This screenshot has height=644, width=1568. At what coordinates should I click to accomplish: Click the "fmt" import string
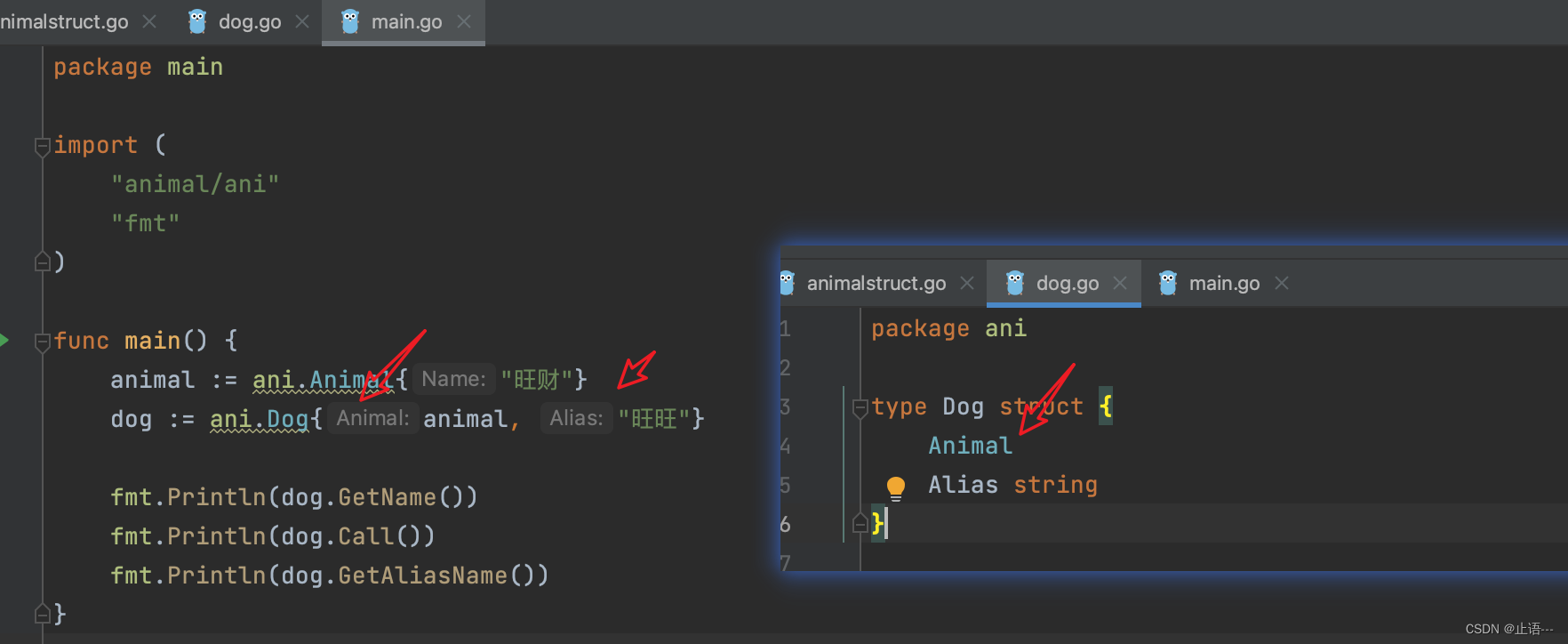(x=145, y=223)
